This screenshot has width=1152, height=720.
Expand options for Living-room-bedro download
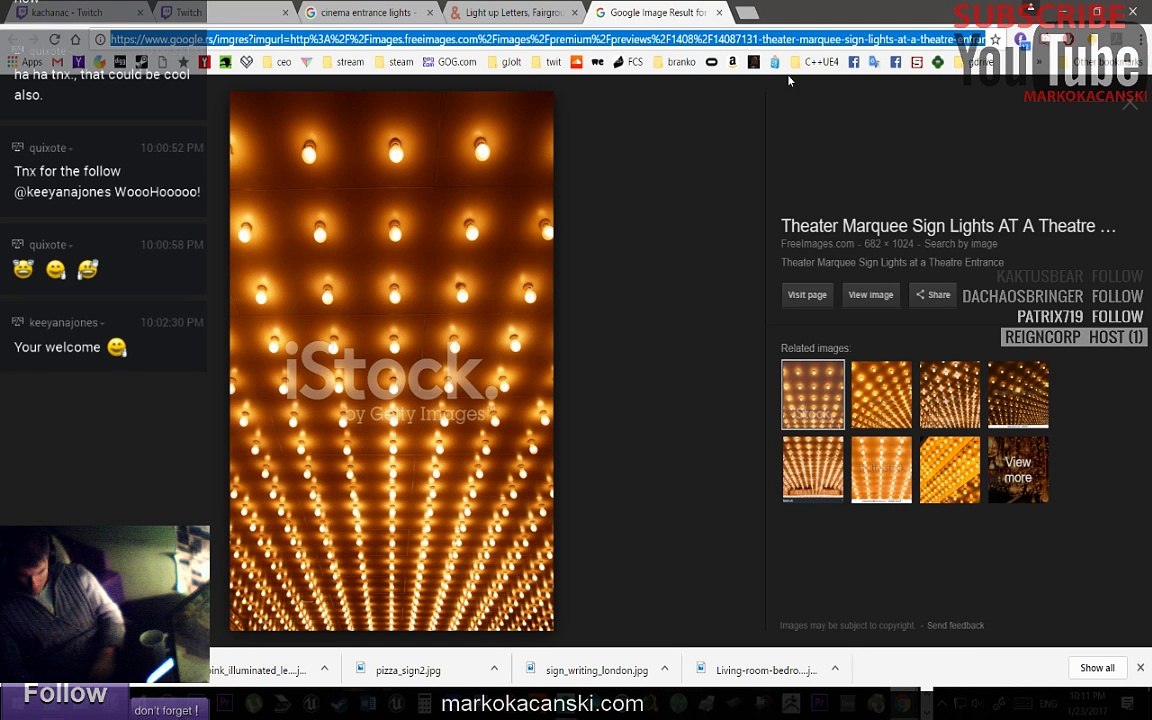click(835, 669)
